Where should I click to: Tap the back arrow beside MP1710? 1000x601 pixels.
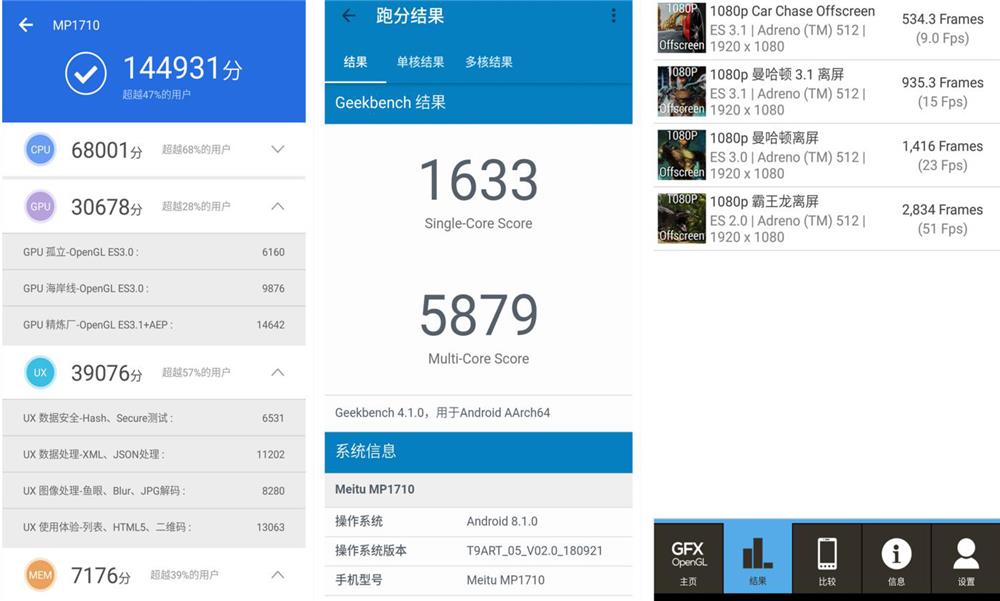click(26, 25)
